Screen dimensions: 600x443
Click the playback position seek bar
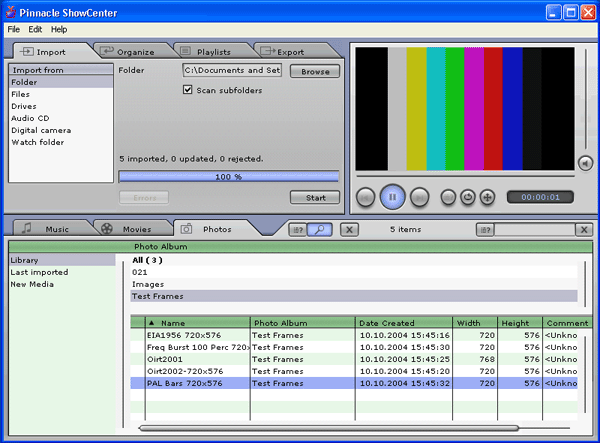pos(465,176)
